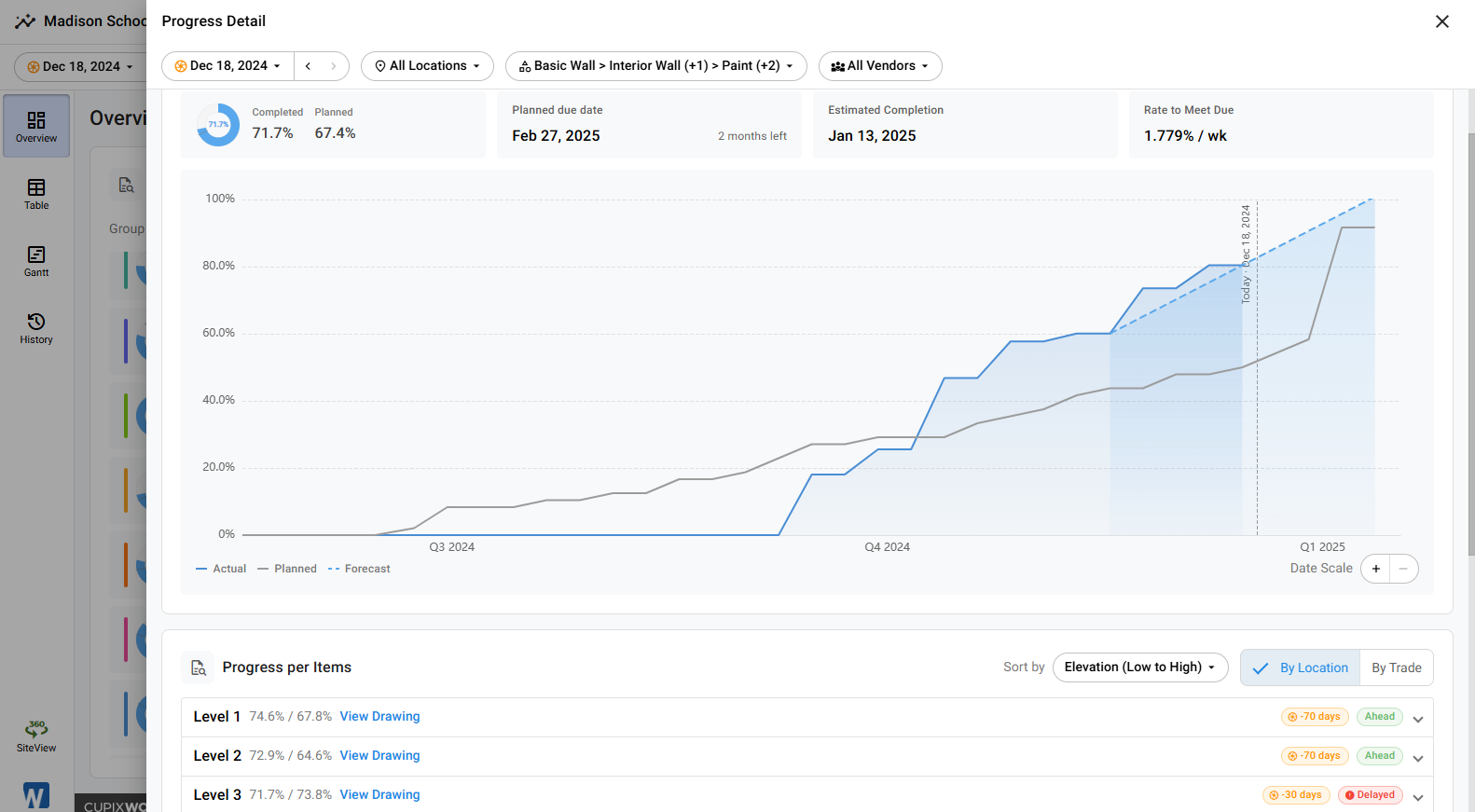Screen dimensions: 1475x812
Task: Open View Drawing link for Level 2
Action: (x=379, y=756)
